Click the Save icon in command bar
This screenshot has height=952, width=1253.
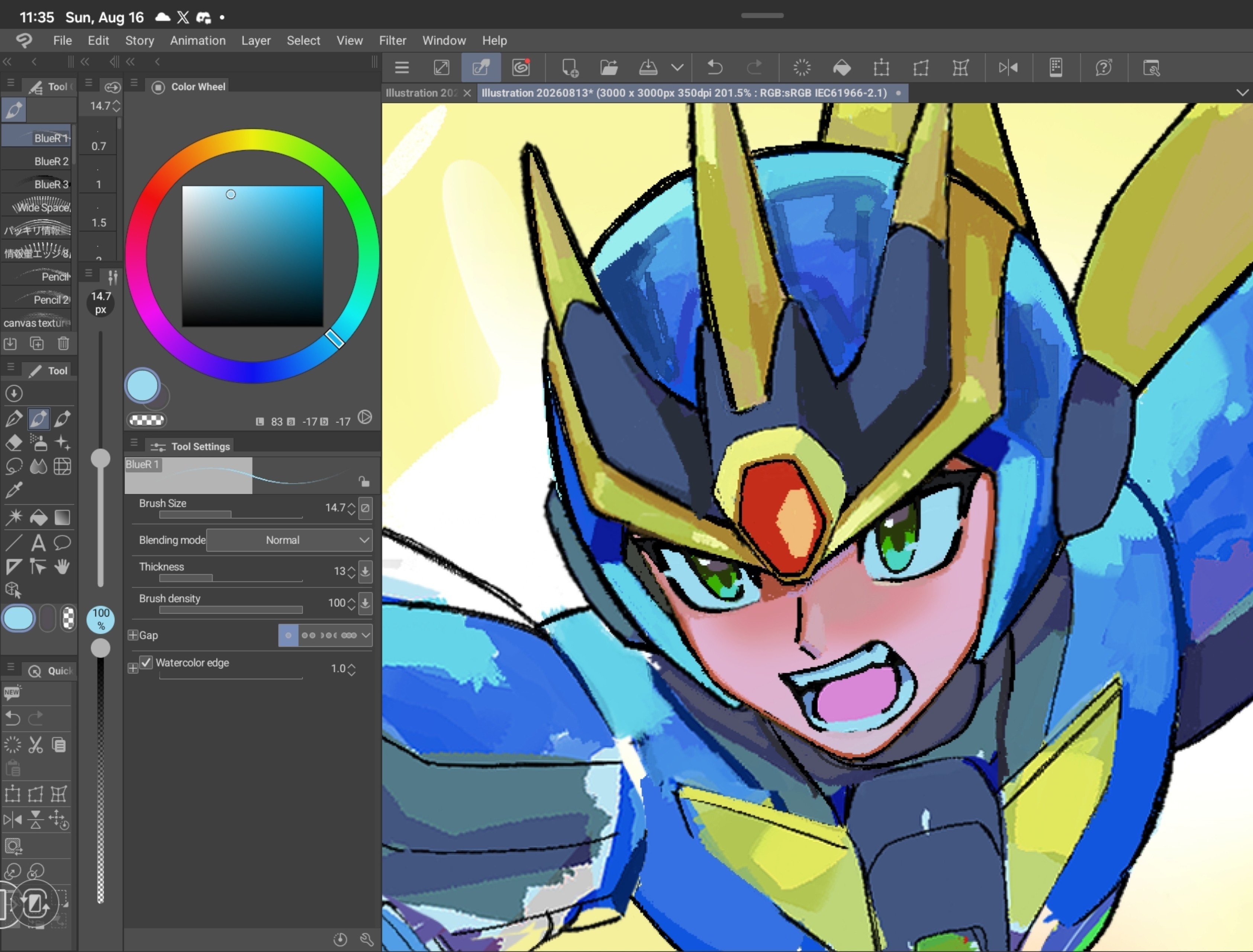pos(648,68)
